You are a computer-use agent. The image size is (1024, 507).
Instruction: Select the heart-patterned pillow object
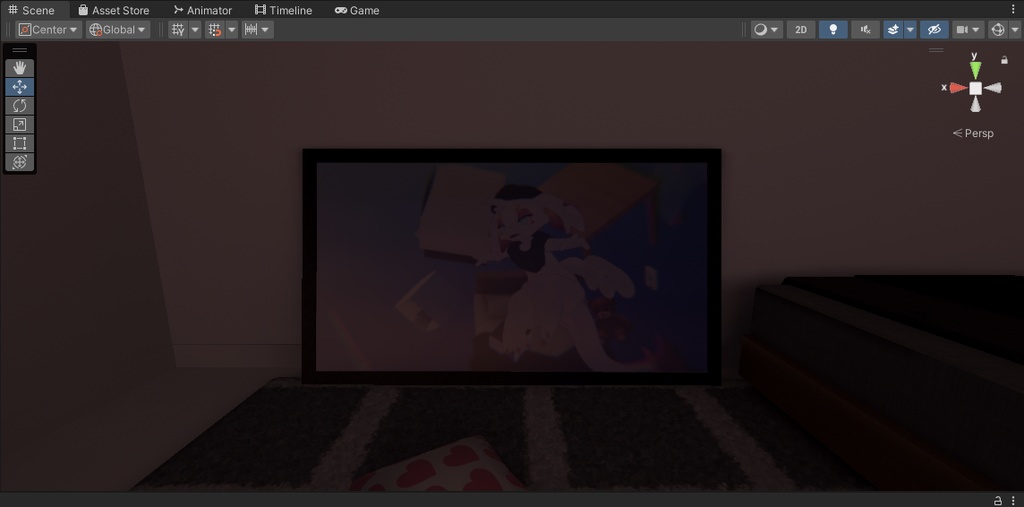click(x=439, y=466)
